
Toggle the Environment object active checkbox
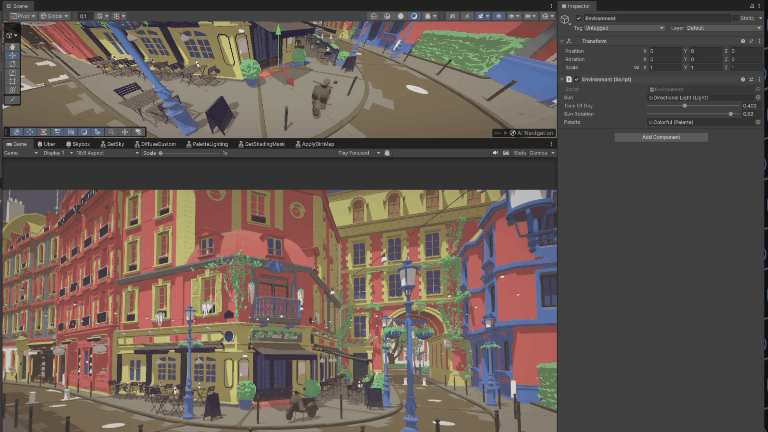578,18
